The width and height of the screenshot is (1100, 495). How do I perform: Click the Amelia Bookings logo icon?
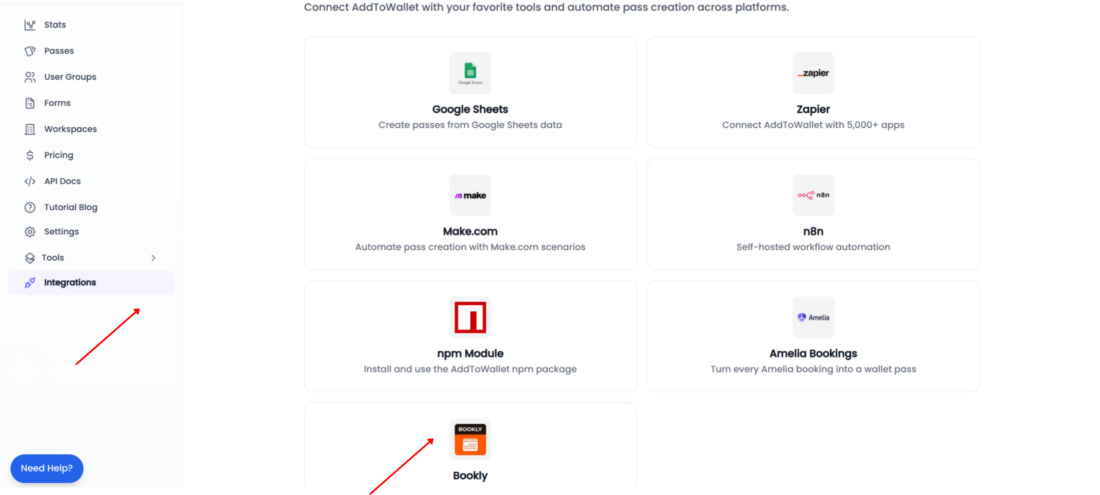click(813, 317)
